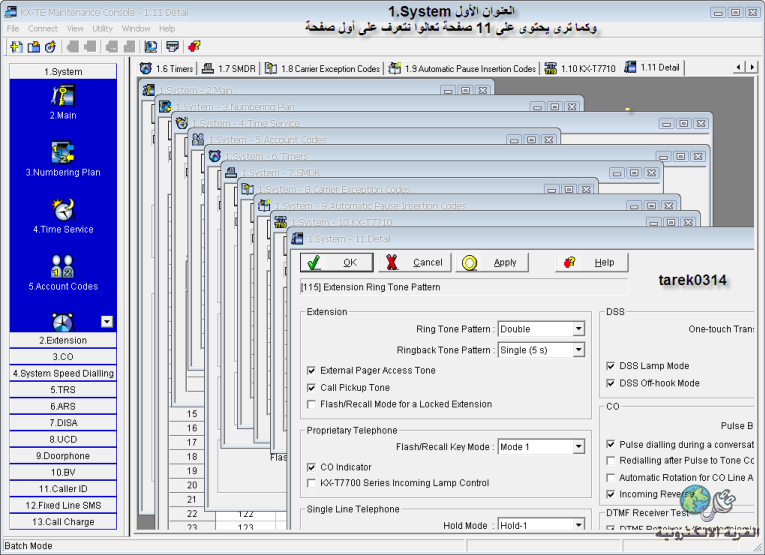
Task: Open the 4.Time Service clock icon
Action: 63,210
